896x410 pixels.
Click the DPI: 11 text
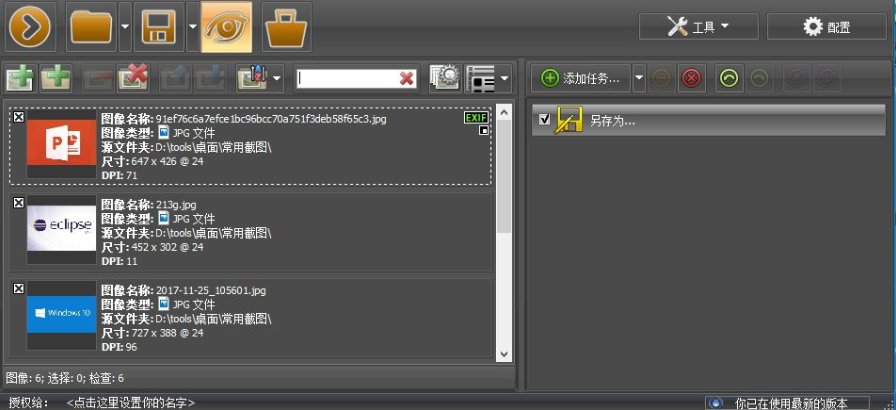119,261
